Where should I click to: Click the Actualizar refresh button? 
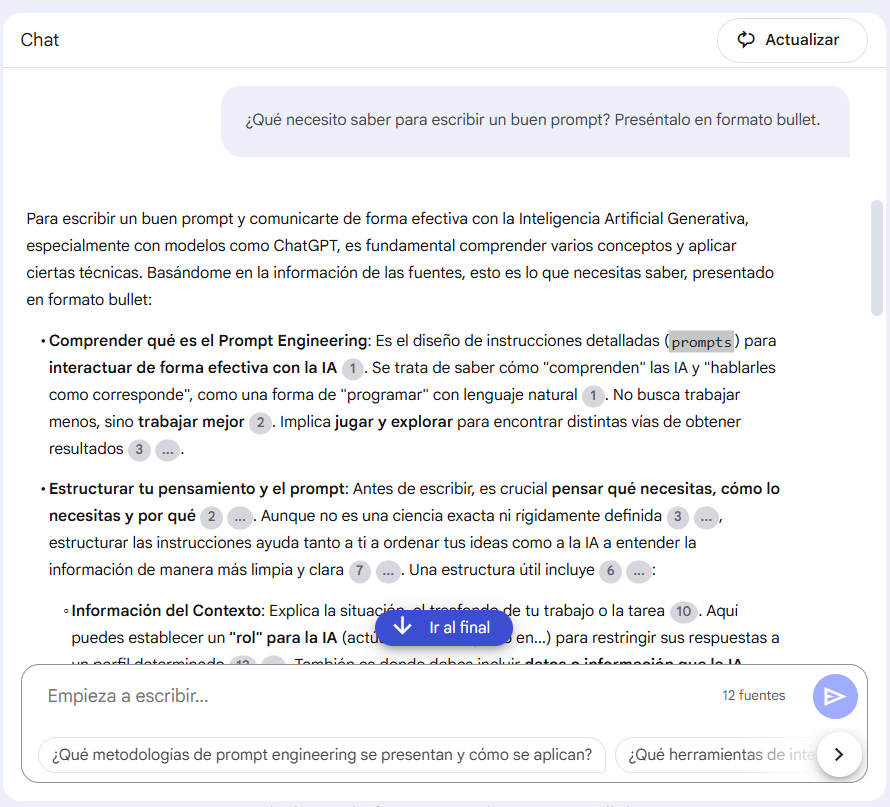point(792,40)
